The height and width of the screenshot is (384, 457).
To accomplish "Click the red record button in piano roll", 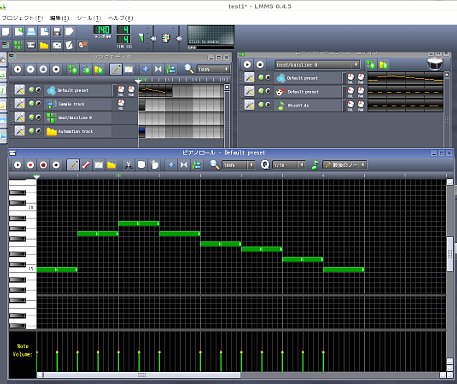I will pyautogui.click(x=30, y=165).
